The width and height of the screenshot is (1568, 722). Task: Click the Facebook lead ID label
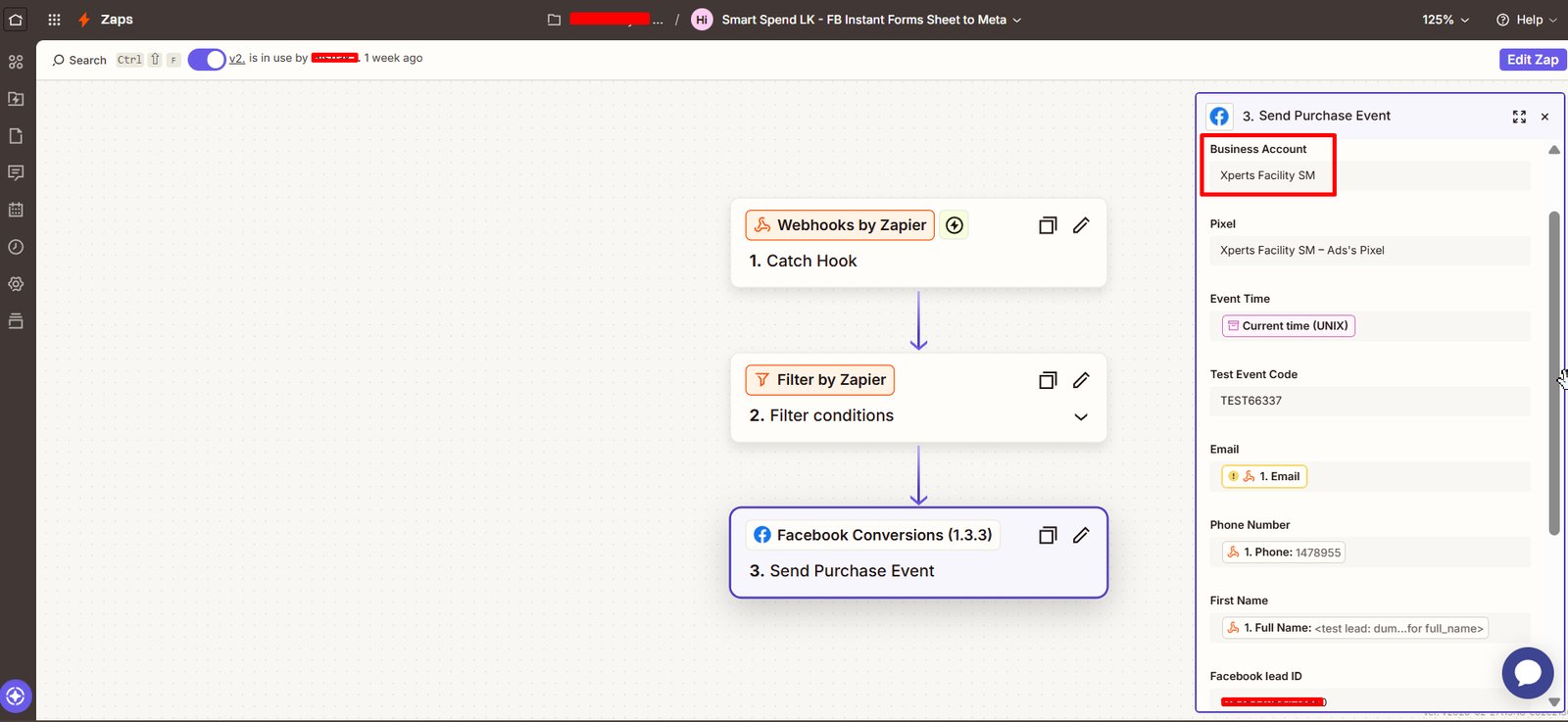(x=1255, y=676)
